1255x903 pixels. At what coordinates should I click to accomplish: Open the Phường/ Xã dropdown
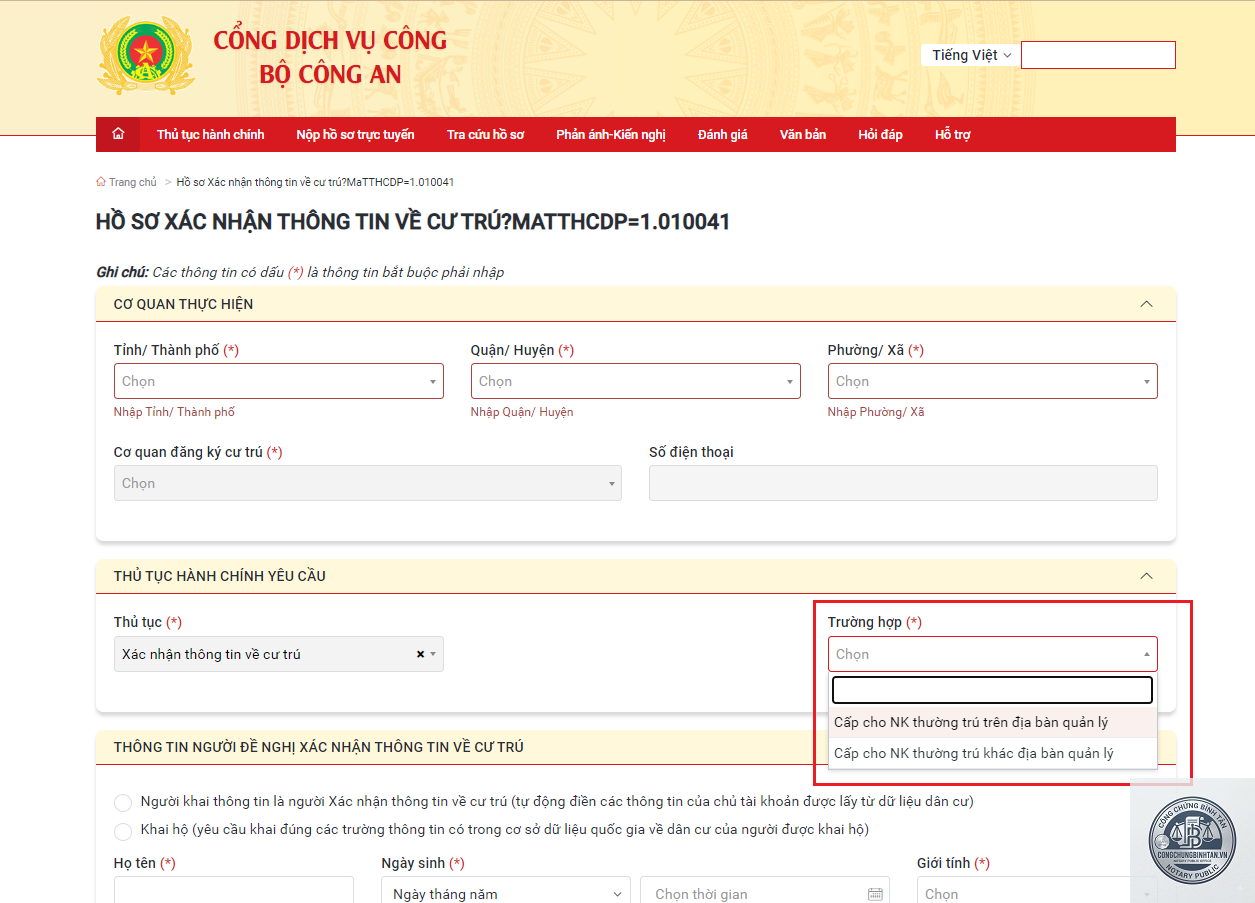(x=993, y=381)
